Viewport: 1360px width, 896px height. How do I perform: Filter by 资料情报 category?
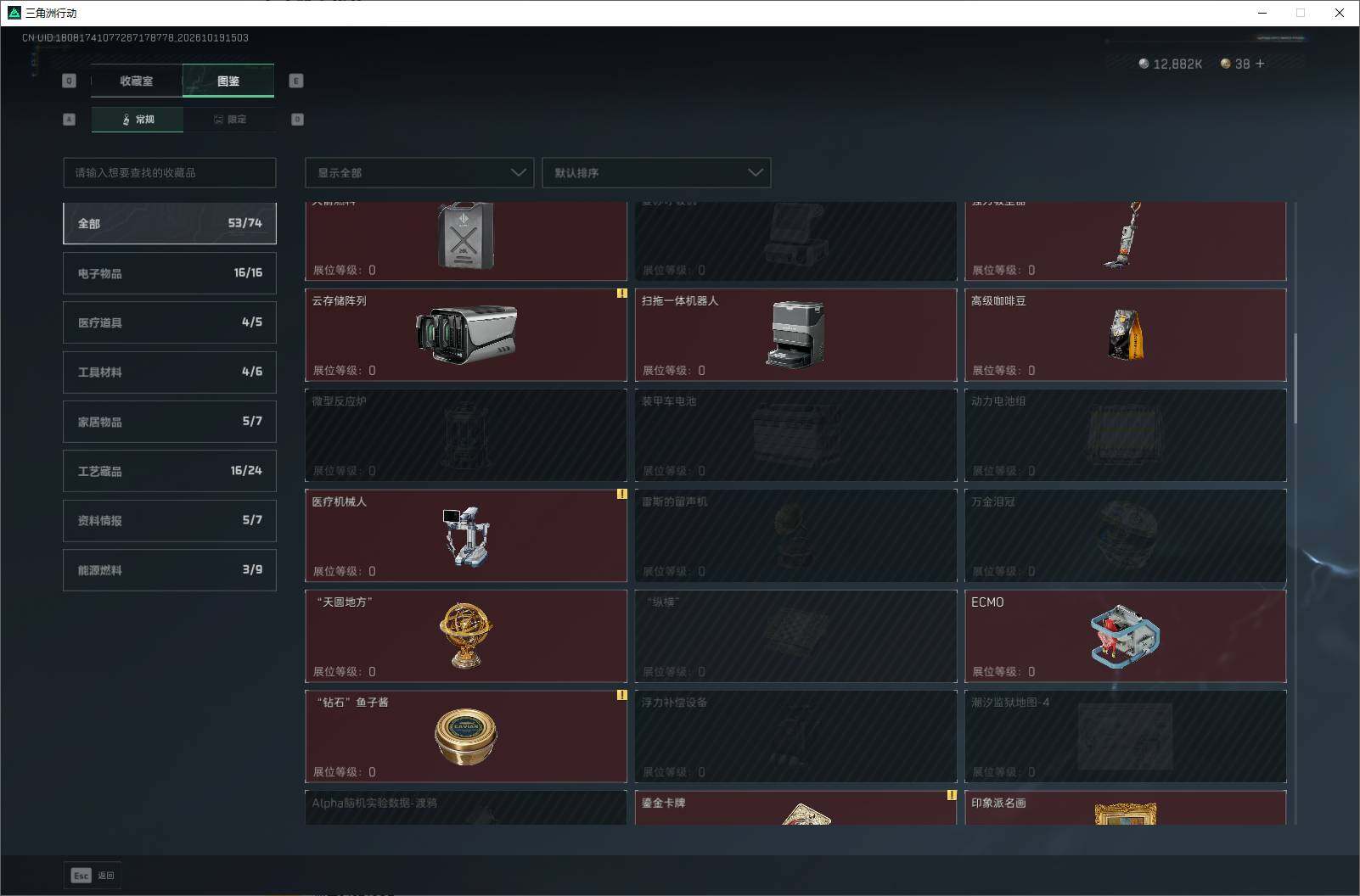tap(170, 520)
